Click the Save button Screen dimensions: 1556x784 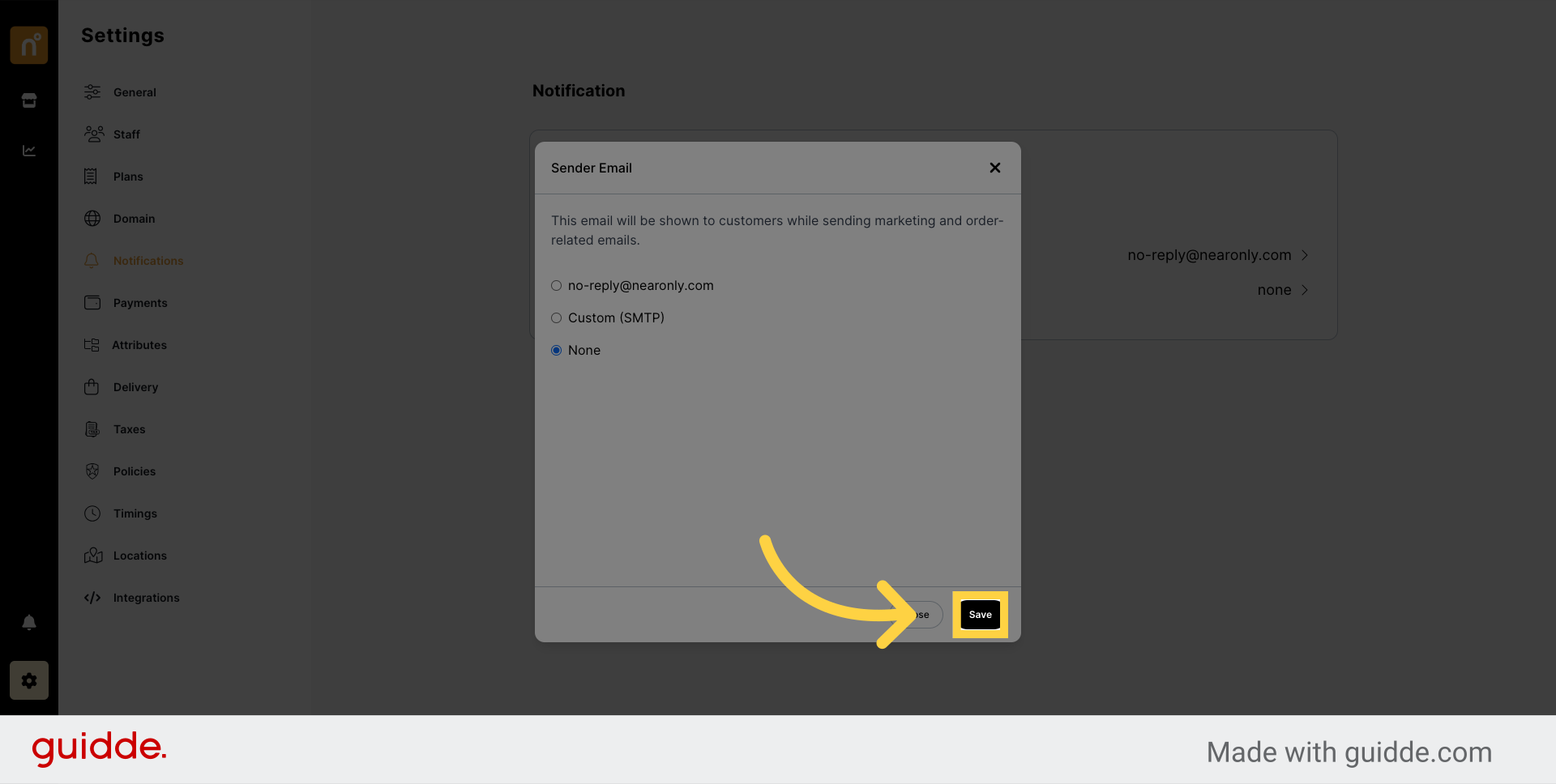coord(981,615)
